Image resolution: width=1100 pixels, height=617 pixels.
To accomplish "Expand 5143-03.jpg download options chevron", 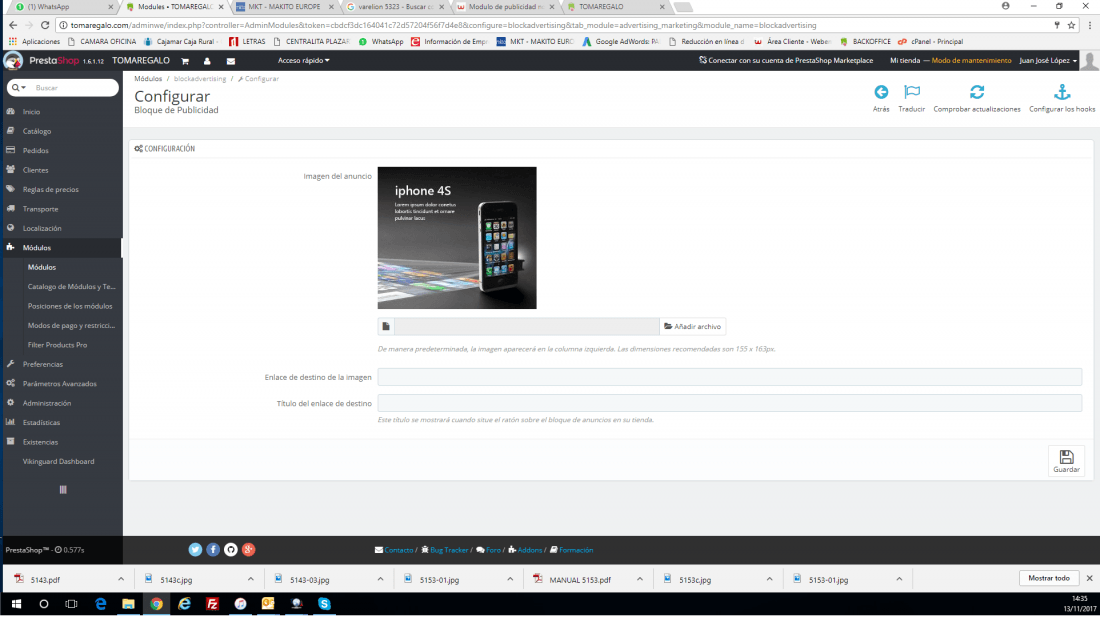I will [380, 579].
